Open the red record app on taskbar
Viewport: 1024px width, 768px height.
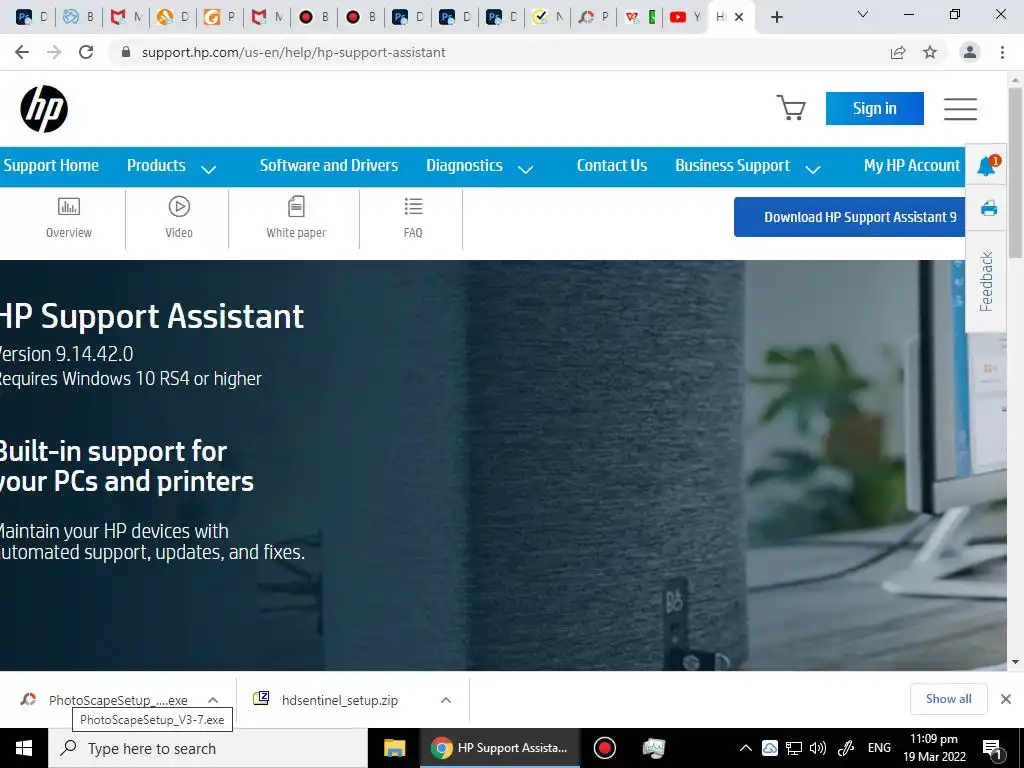604,748
